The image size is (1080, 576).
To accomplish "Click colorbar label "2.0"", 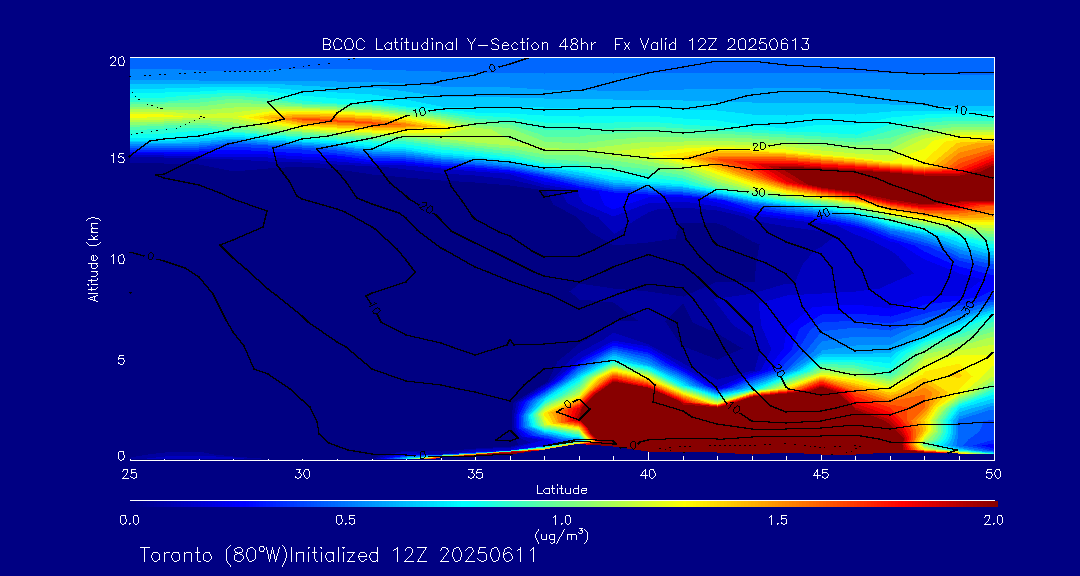I will point(993,520).
